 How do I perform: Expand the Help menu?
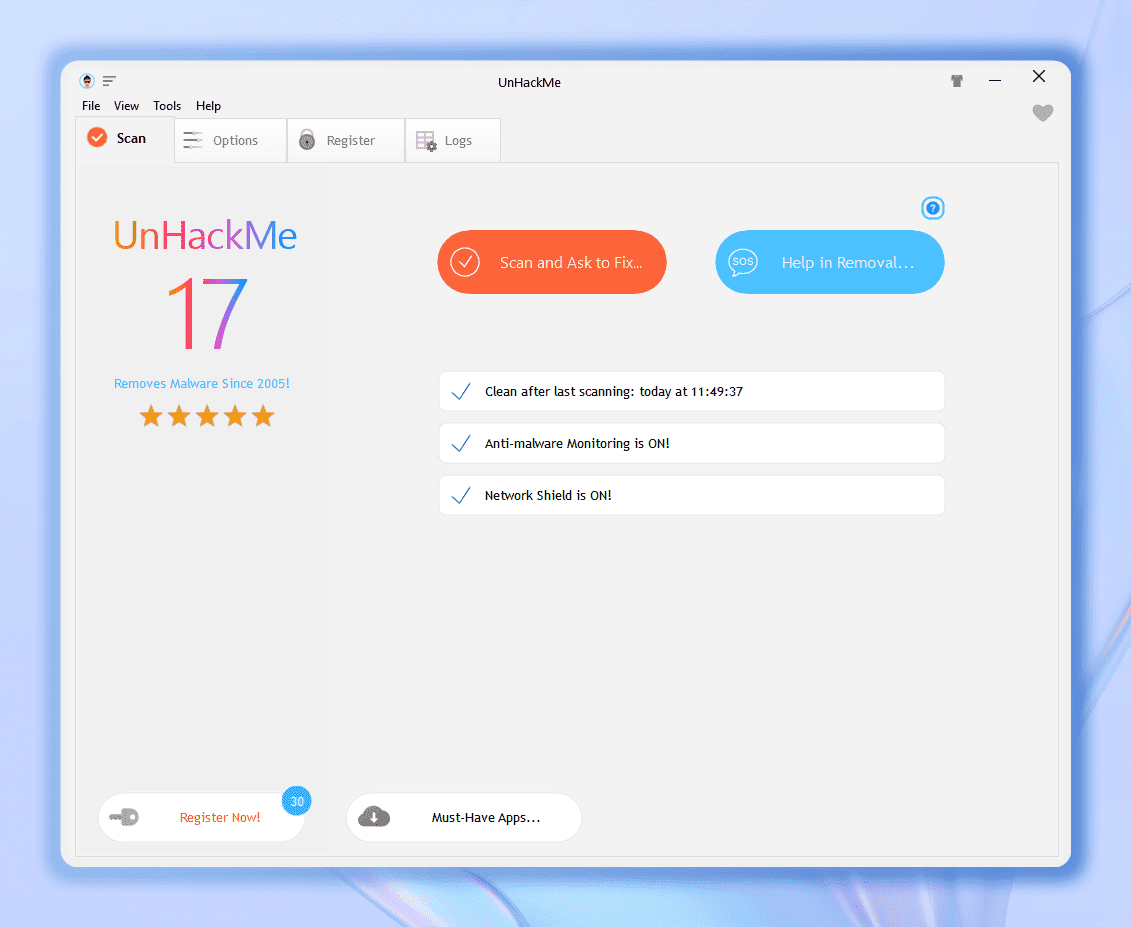pos(208,105)
